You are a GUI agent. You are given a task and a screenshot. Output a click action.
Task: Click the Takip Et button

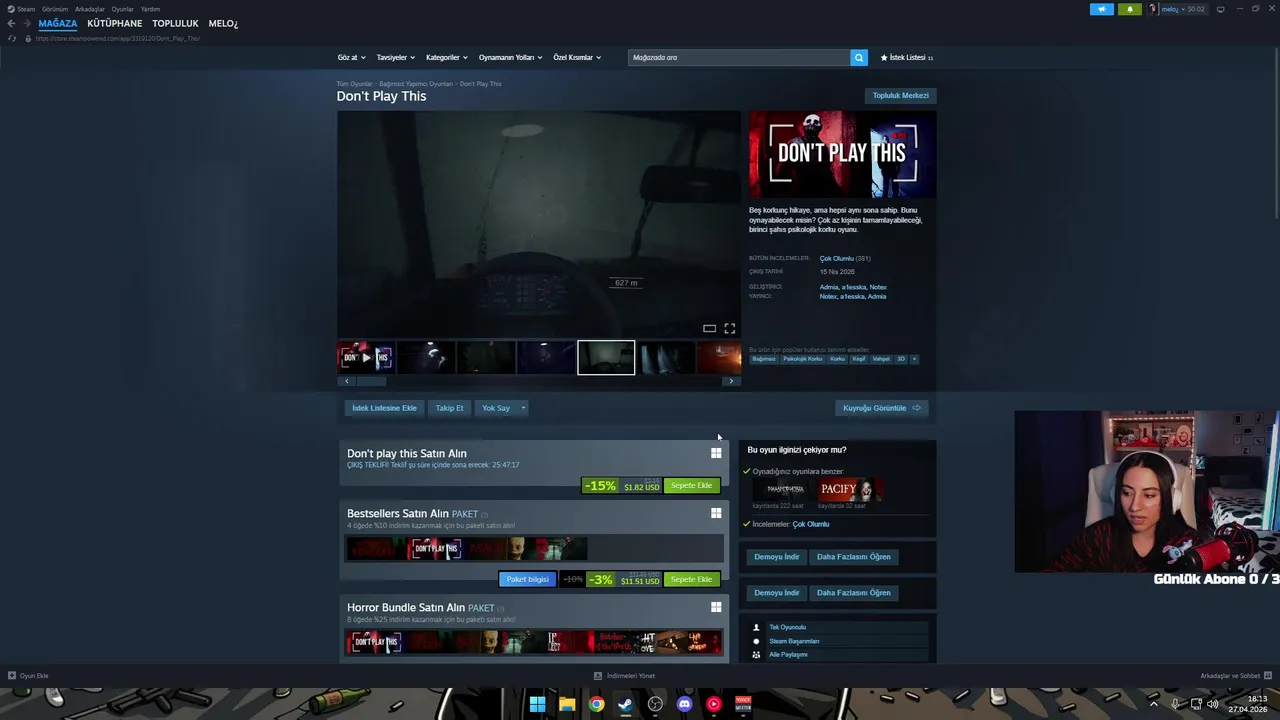tap(449, 408)
